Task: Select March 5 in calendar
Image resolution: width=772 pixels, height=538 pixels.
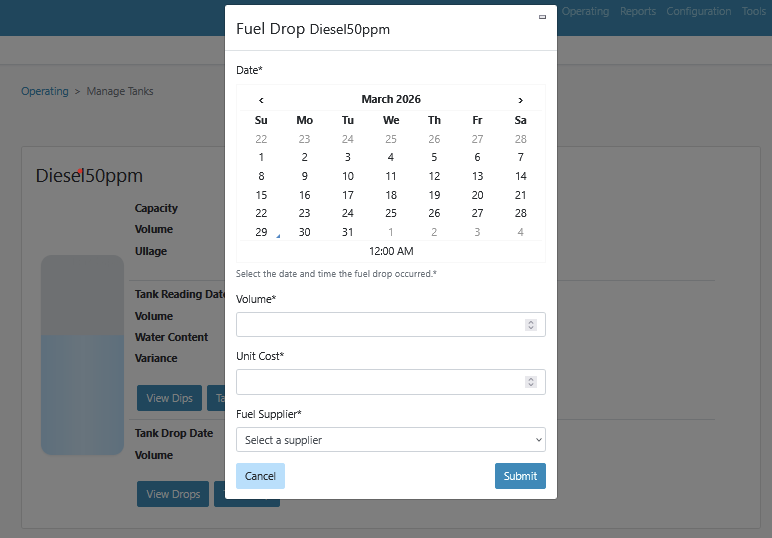Action: pyautogui.click(x=434, y=157)
